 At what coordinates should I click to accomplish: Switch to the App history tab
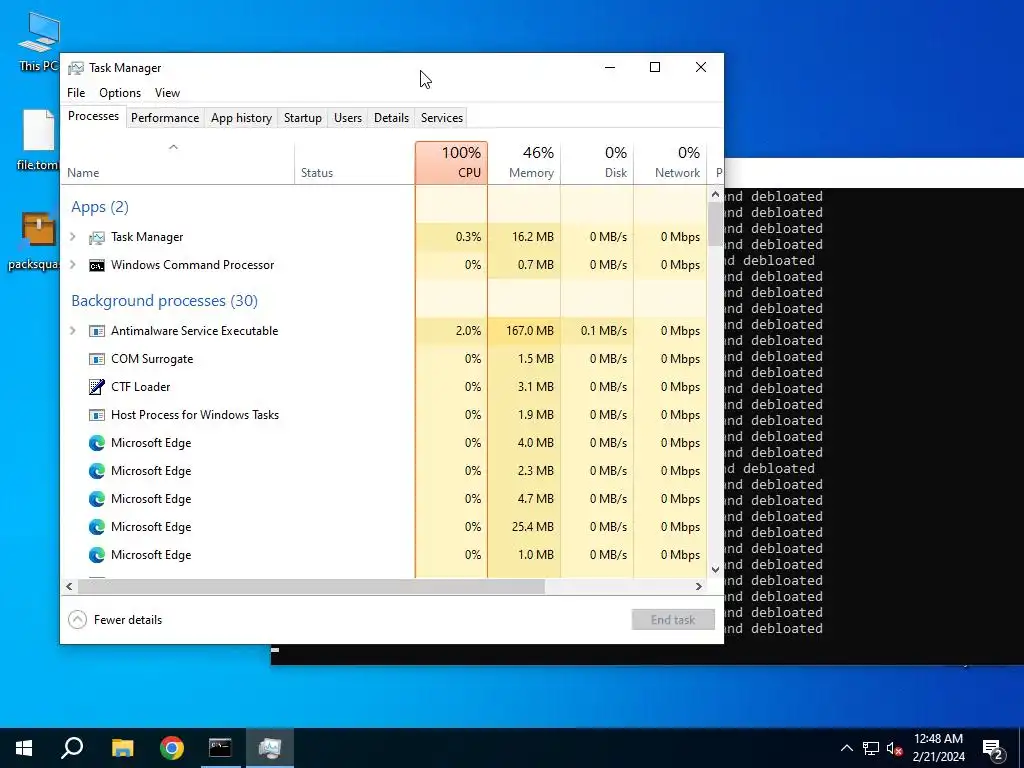point(241,118)
